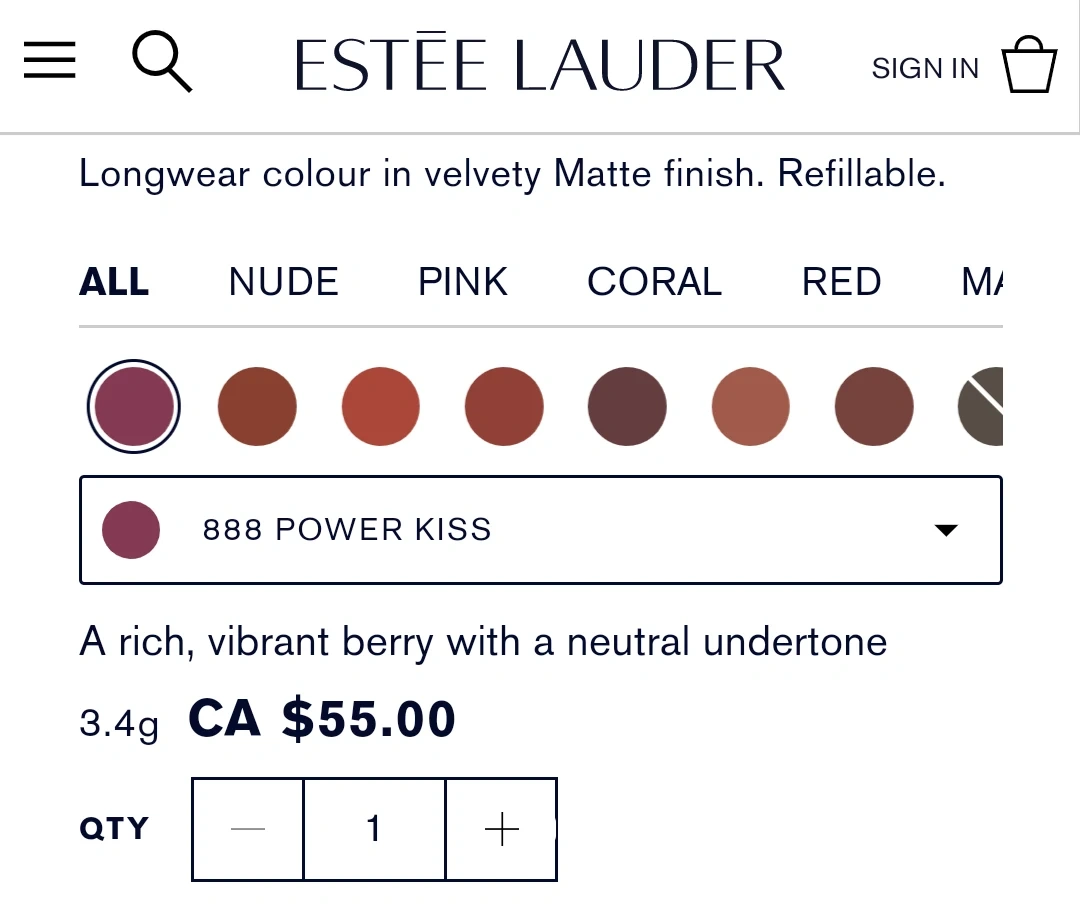Increase quantity with plus button
Image resolution: width=1080 pixels, height=918 pixels.
[x=501, y=829]
